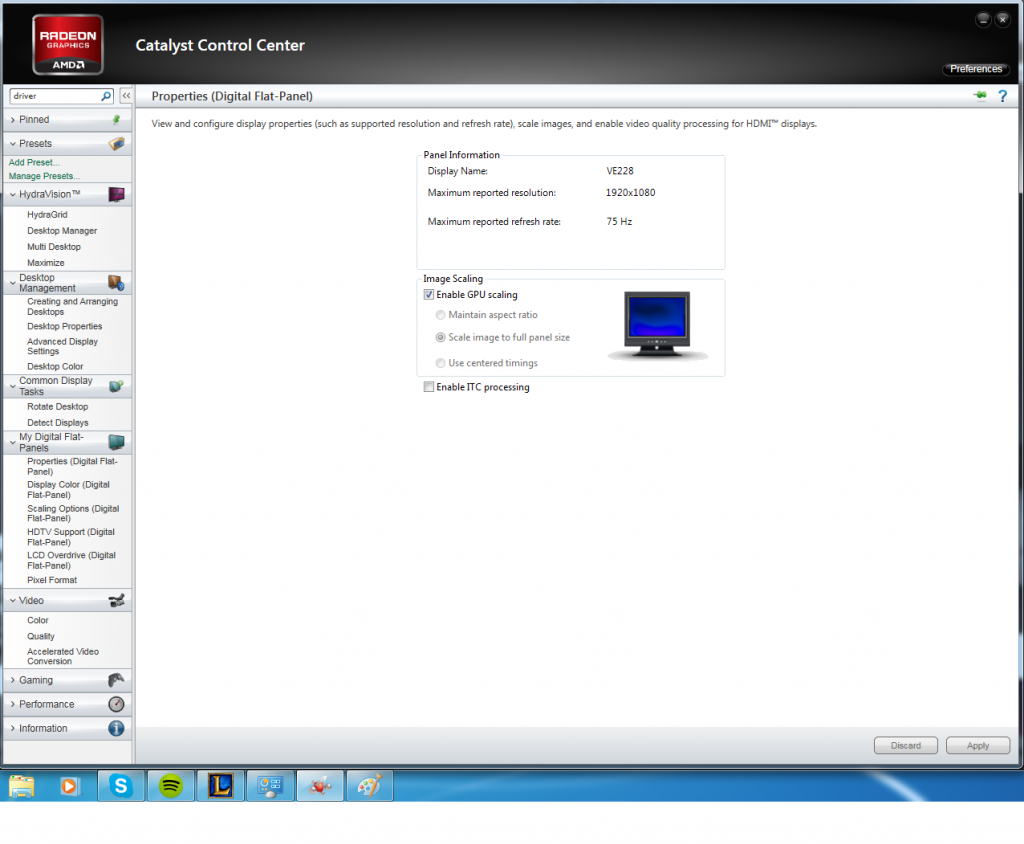Click the Performance gauge icon
1024x844 pixels.
(x=116, y=704)
